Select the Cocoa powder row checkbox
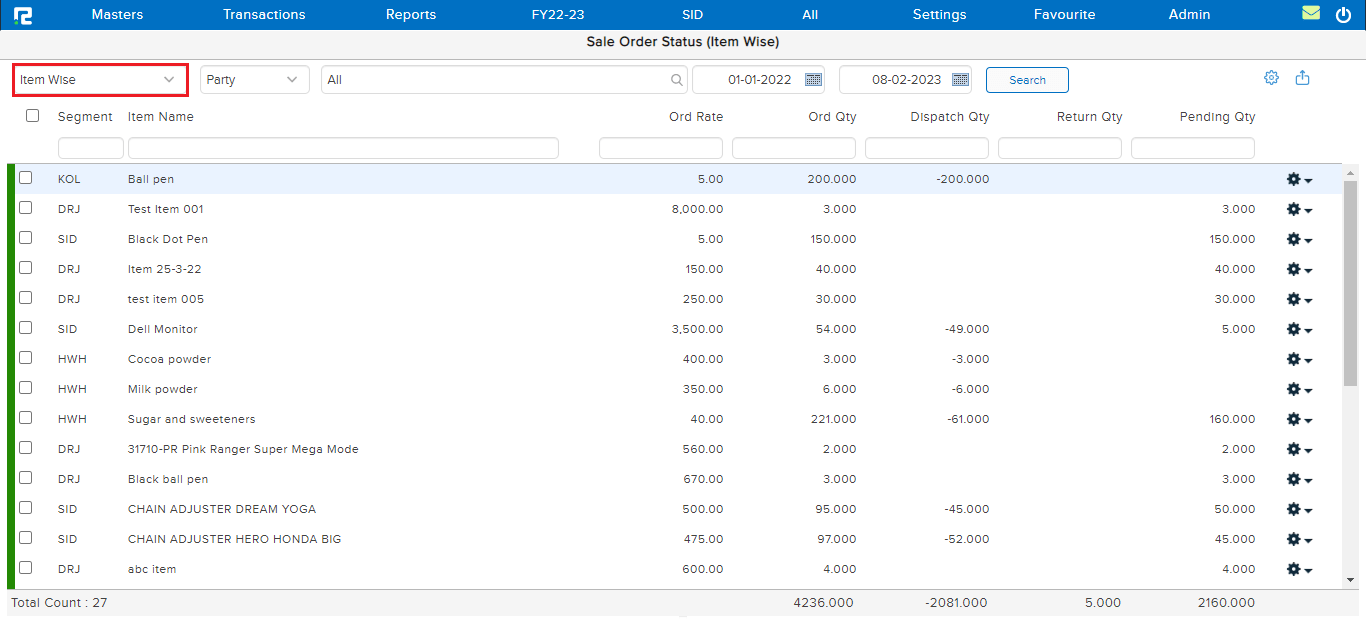1366x625 pixels. coord(26,358)
